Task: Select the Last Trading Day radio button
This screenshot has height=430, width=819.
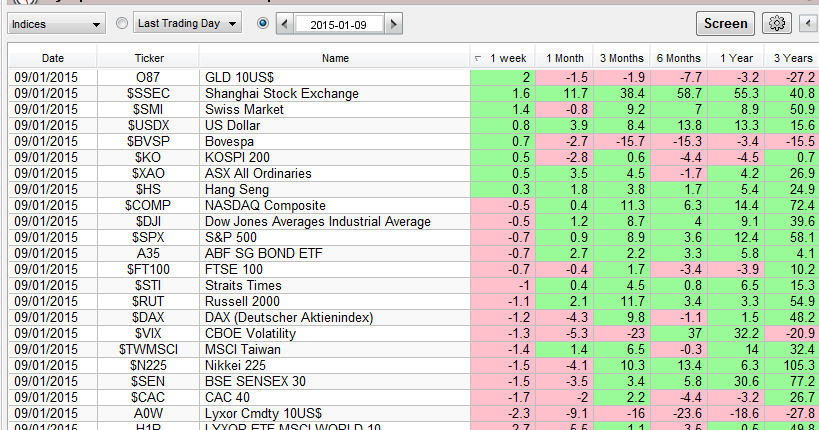Action: click(122, 23)
